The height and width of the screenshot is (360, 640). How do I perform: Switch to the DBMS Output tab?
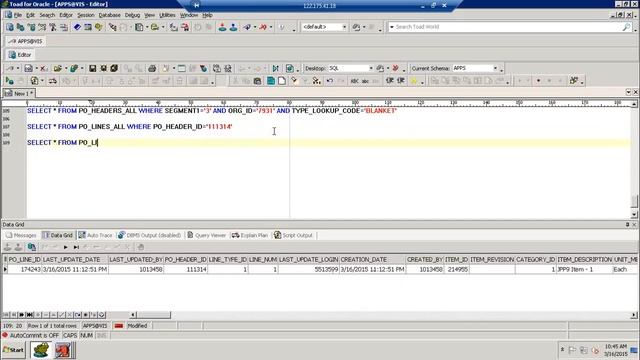click(149, 235)
